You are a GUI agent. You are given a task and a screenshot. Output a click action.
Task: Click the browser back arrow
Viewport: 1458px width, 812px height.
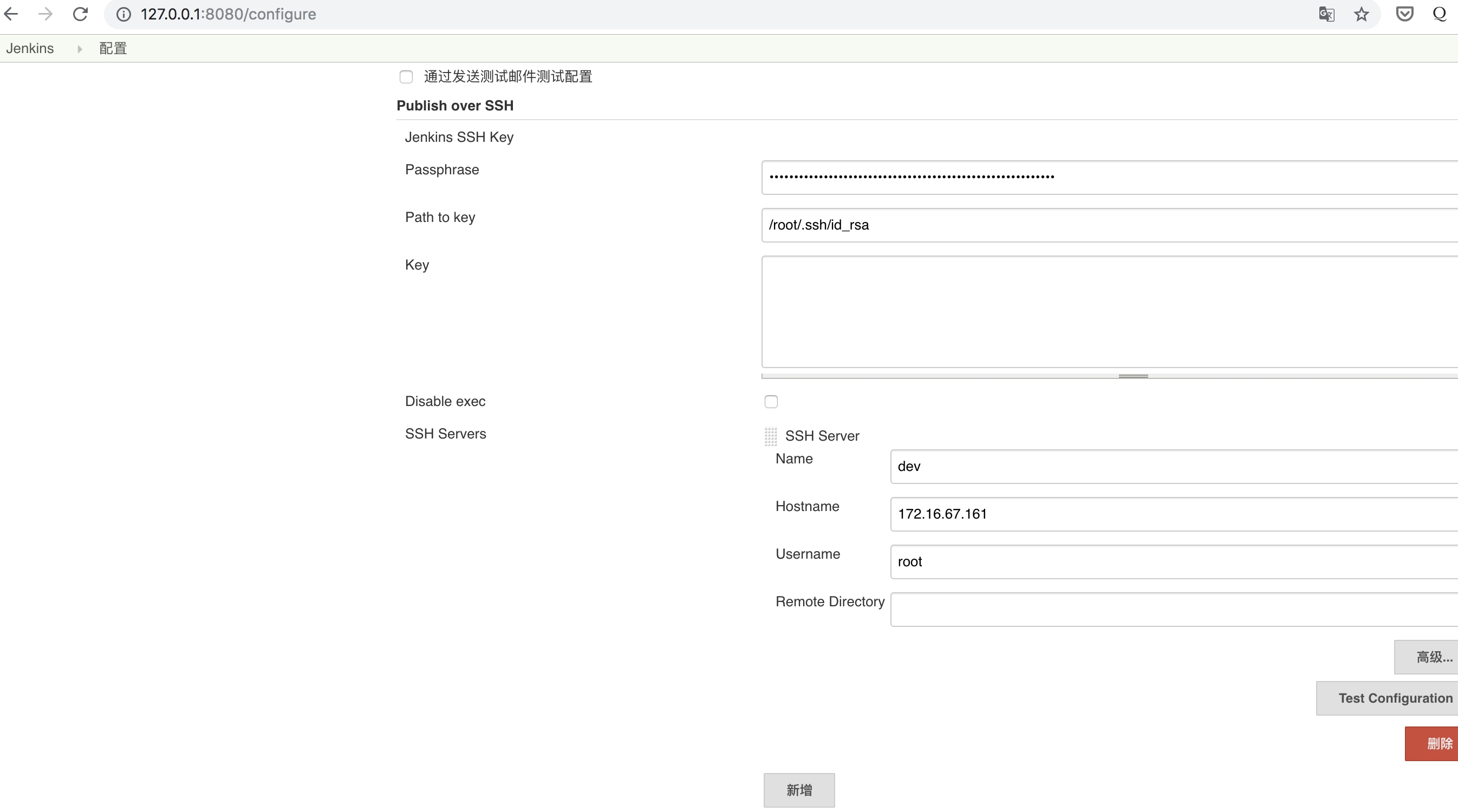(x=11, y=14)
